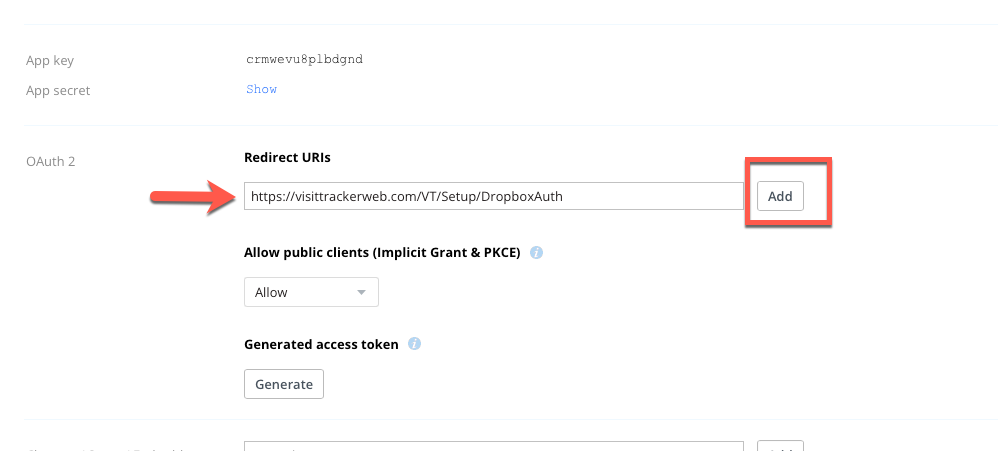Viewport: 998px width, 451px height.
Task: Click the Show link for App secret
Action: click(262, 89)
